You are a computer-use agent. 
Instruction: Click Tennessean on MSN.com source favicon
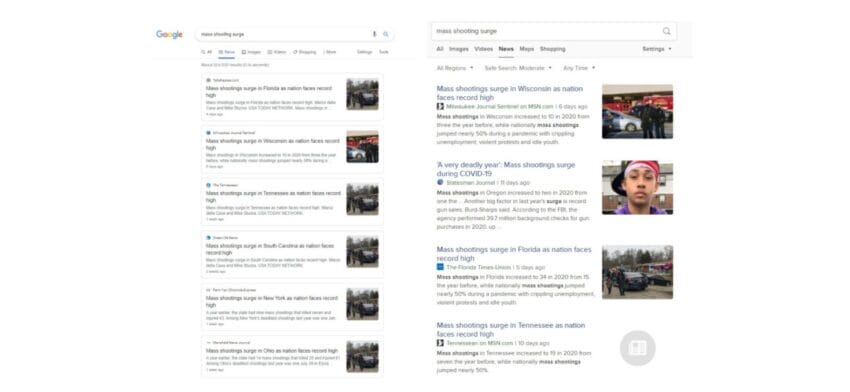point(440,343)
